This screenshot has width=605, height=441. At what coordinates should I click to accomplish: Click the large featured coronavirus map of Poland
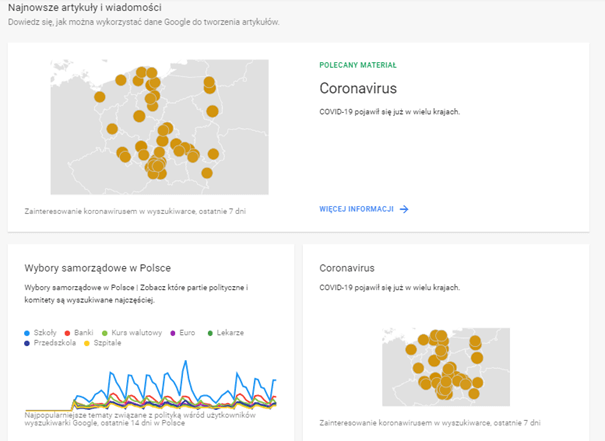[x=159, y=127]
